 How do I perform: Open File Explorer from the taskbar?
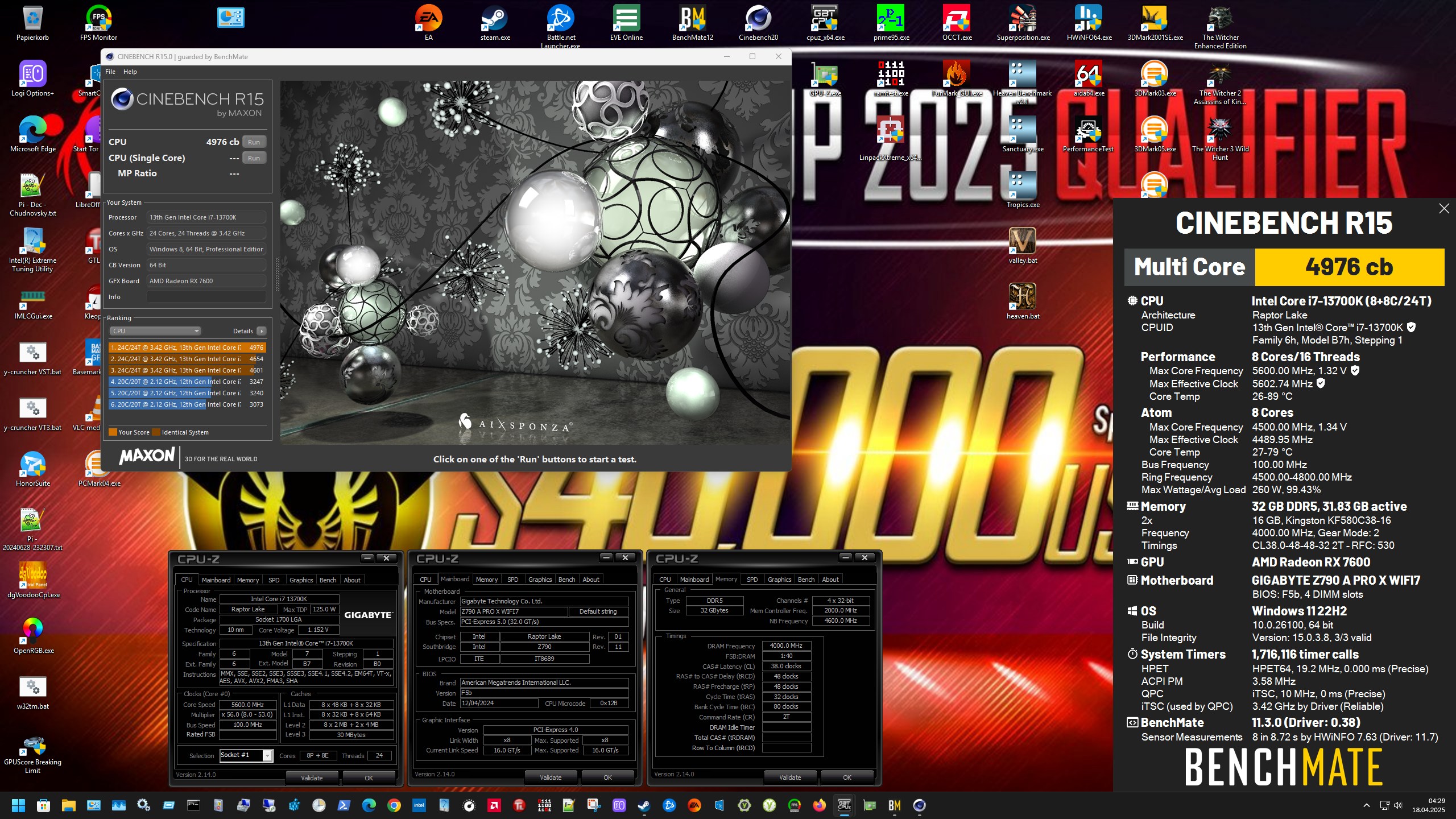[68, 805]
